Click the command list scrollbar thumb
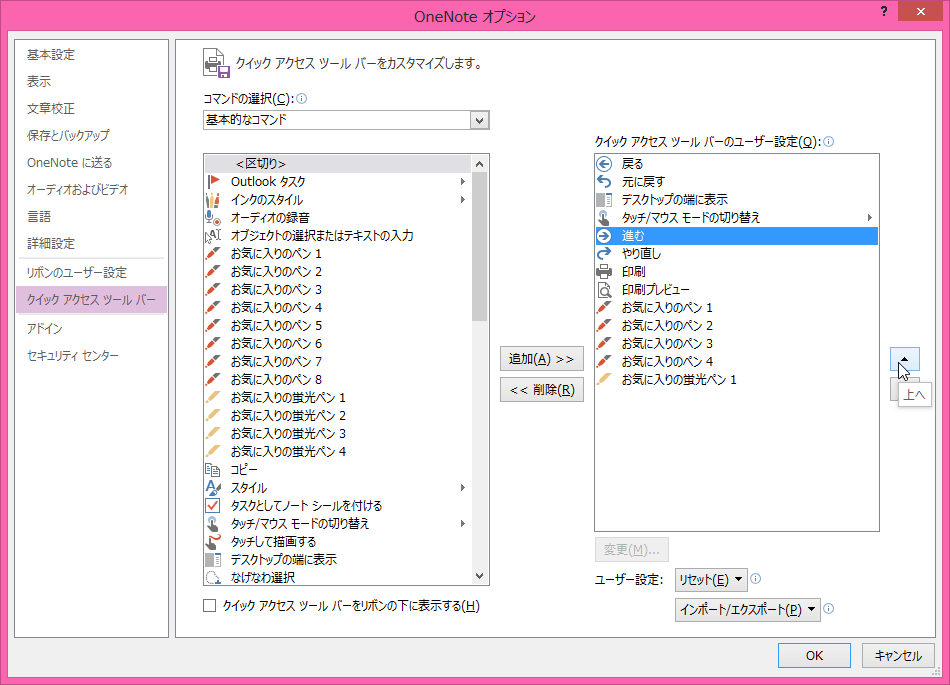The image size is (950, 685). pyautogui.click(x=479, y=247)
